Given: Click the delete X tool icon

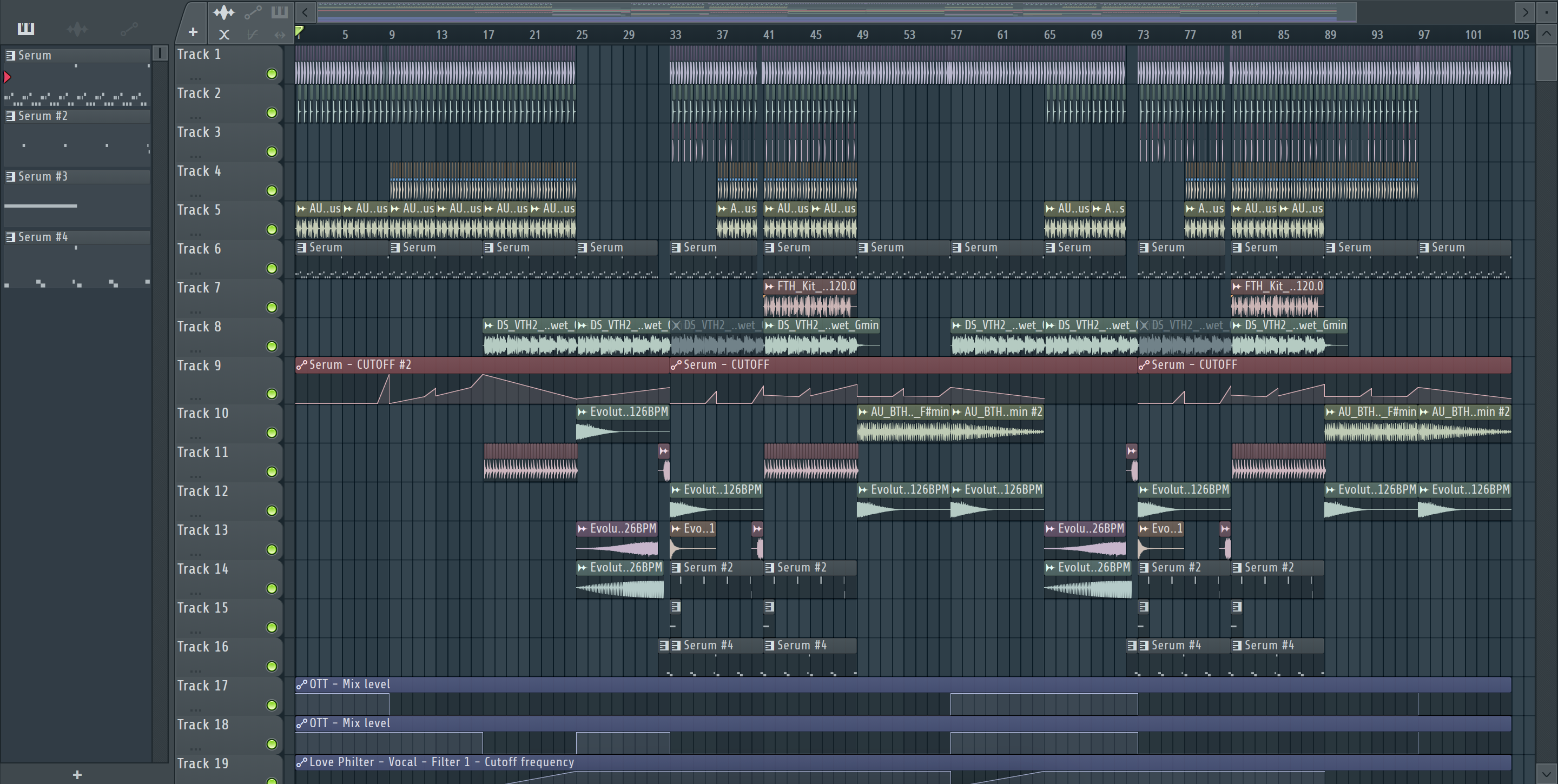Looking at the screenshot, I should (224, 35).
